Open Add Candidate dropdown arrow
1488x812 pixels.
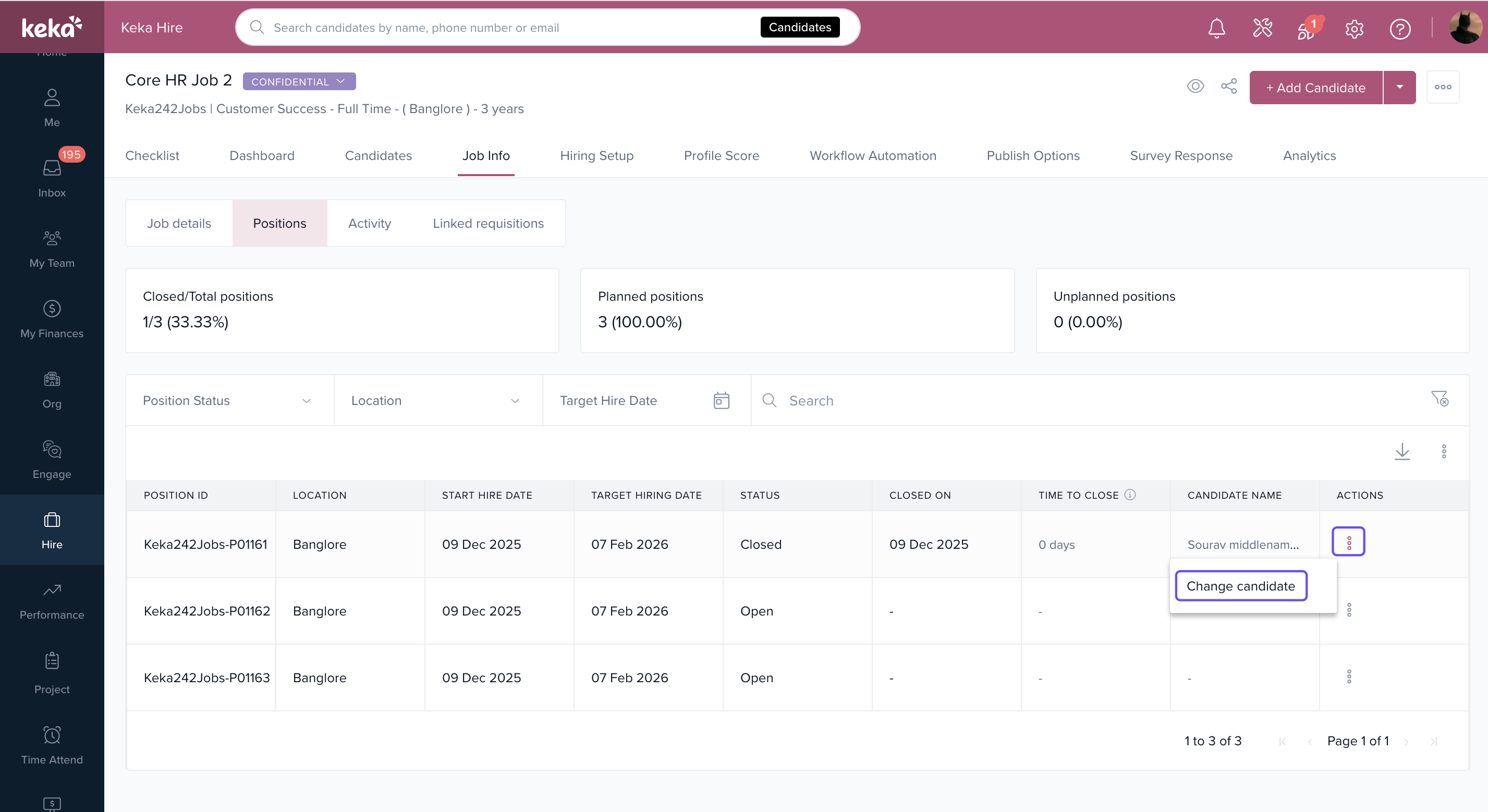point(1399,87)
